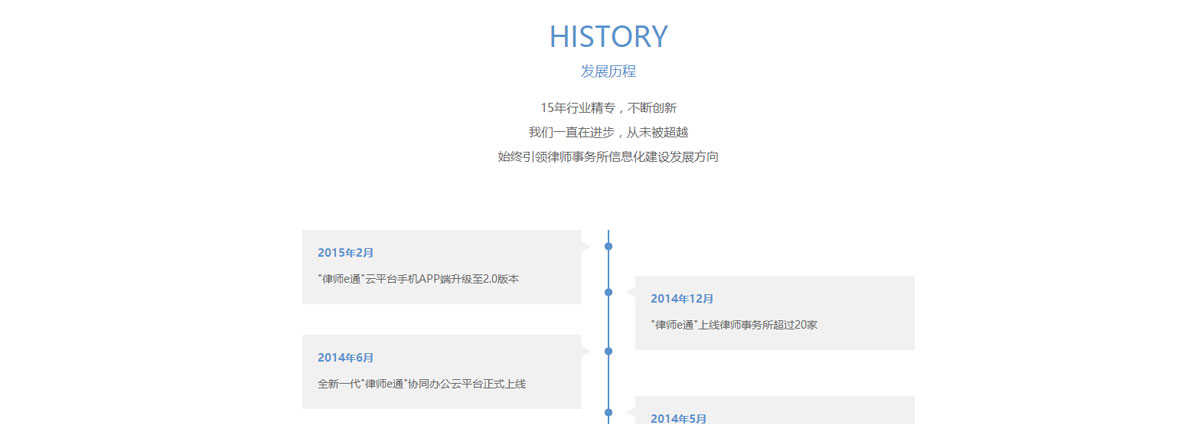
Task: Click the timeline dot for 2015年2月
Action: click(608, 245)
